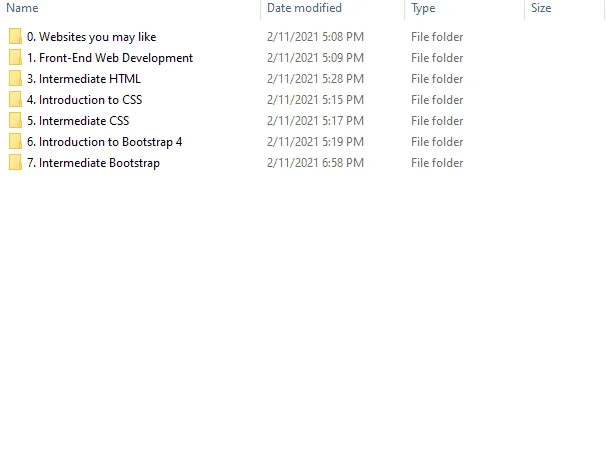Click 'File folder' type of Intermediate CSS row

437,121
